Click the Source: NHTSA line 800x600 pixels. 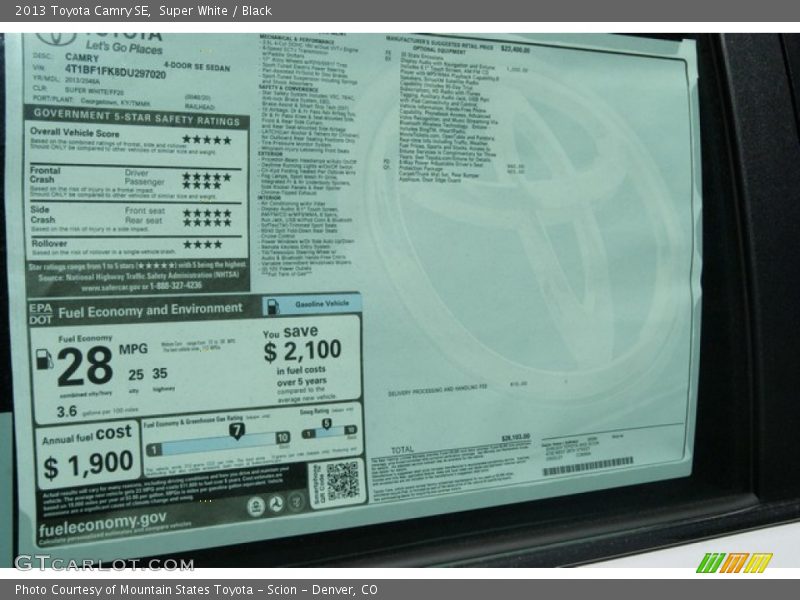(139, 276)
